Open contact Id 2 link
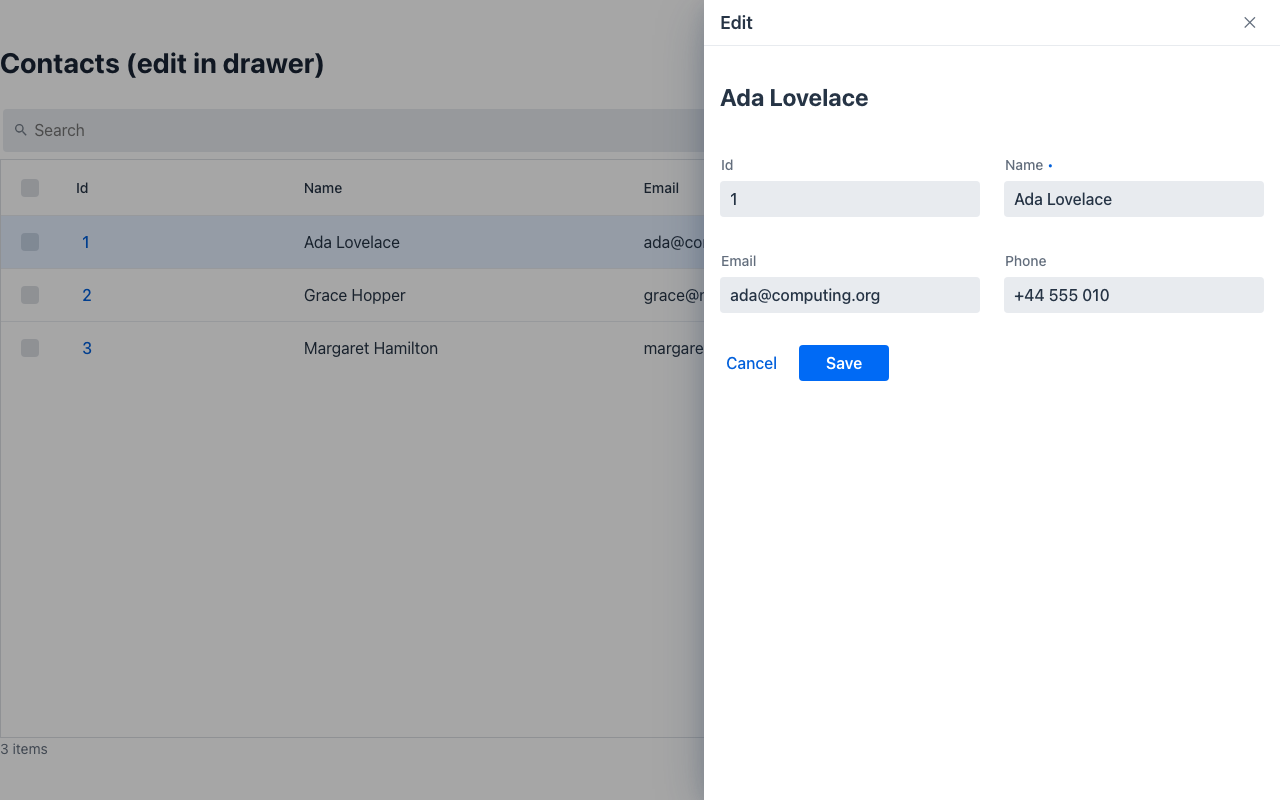 87,295
